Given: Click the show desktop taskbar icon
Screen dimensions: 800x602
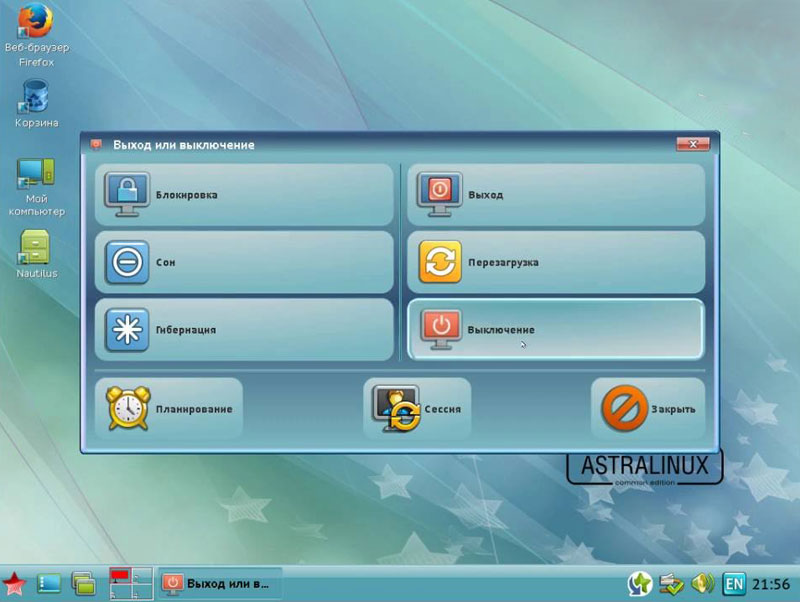Looking at the screenshot, I should pos(47,584).
